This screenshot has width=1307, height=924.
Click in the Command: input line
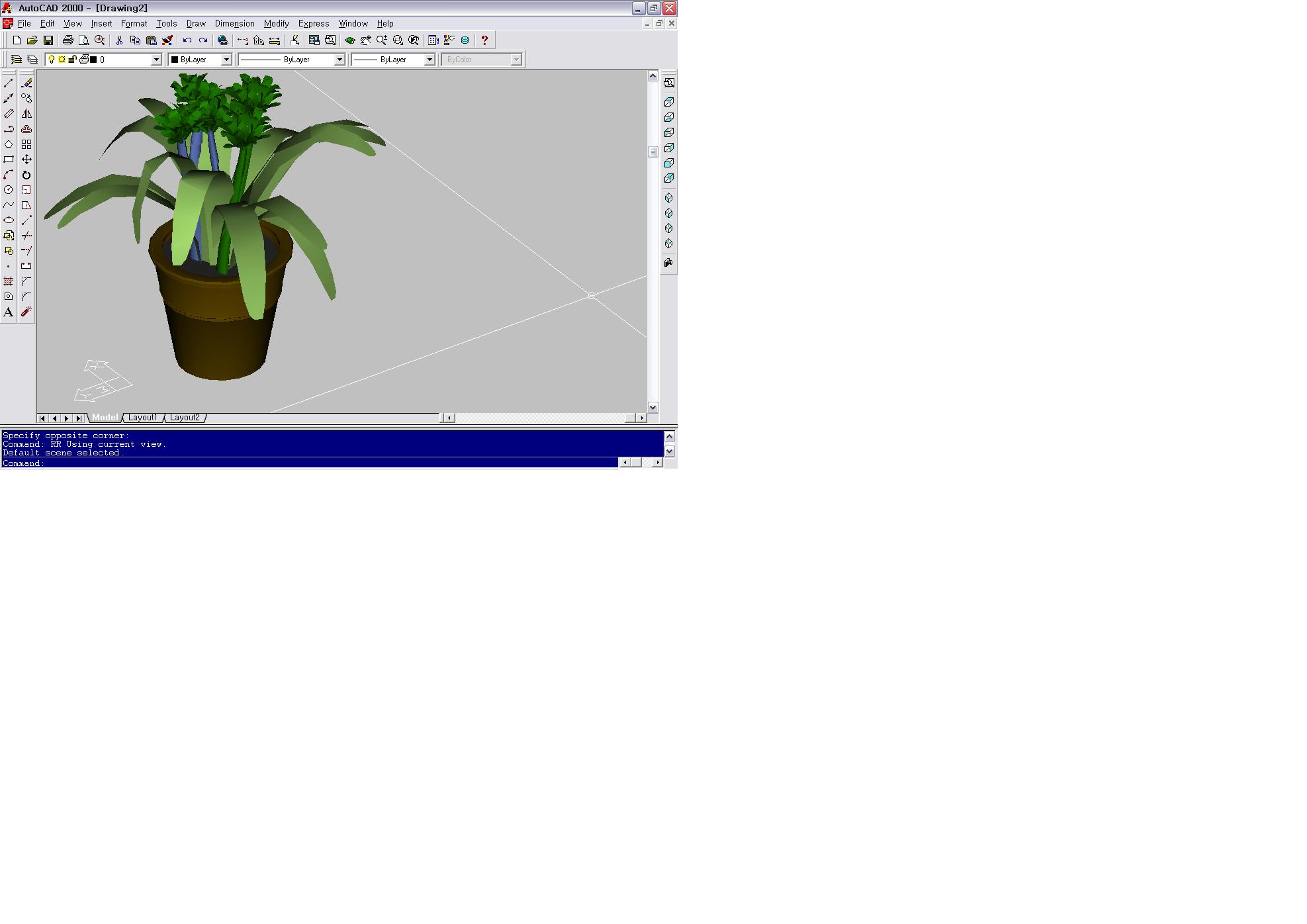[x=310, y=463]
